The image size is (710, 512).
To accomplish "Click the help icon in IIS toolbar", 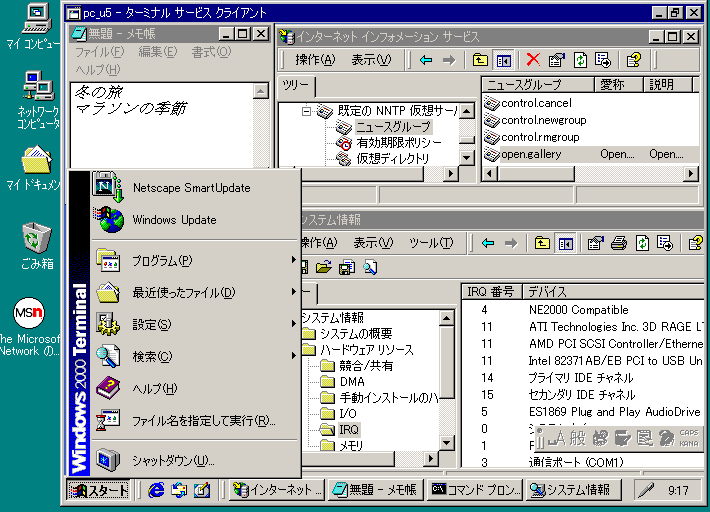I will 633,60.
